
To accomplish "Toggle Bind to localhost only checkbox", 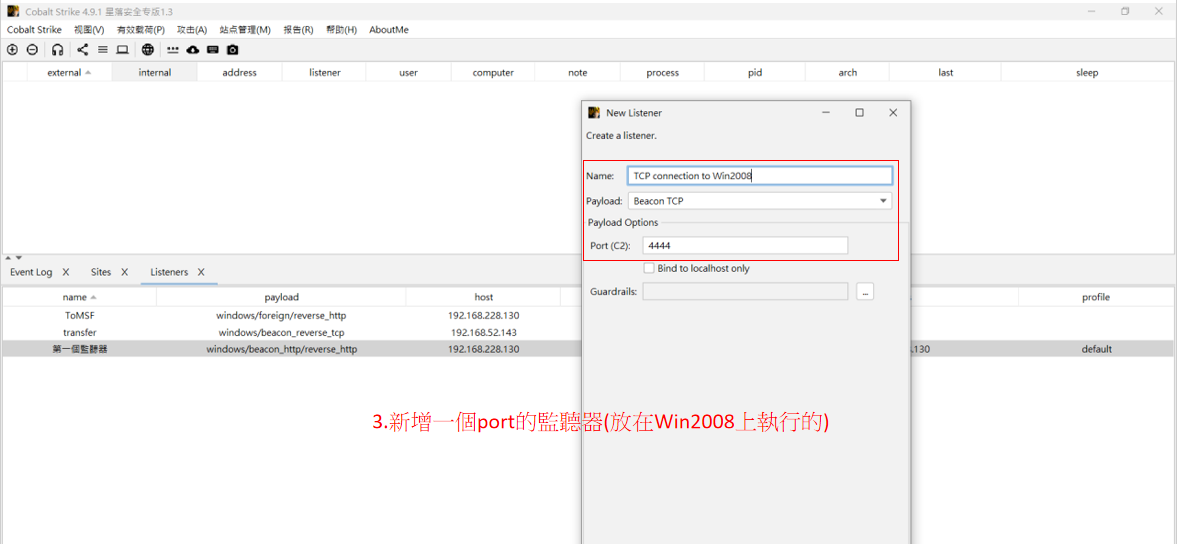I will (649, 269).
